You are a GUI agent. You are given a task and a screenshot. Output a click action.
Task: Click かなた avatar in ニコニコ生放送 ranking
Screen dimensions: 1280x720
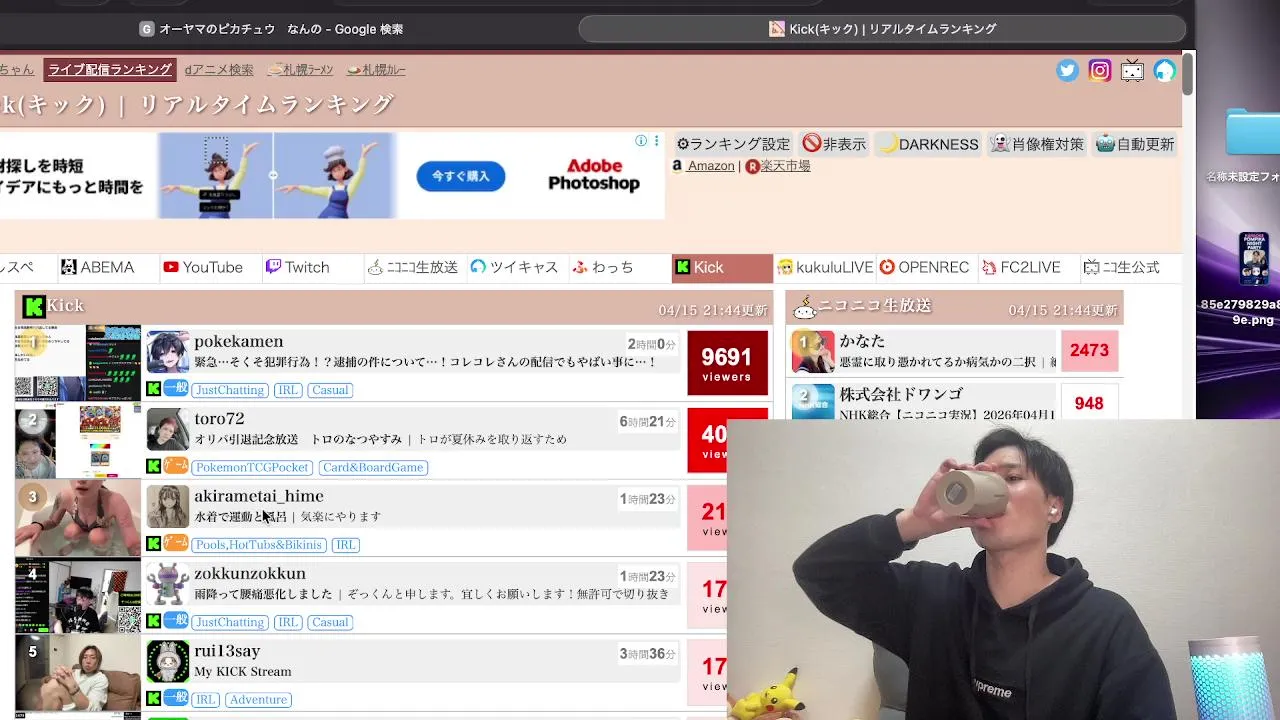[x=813, y=351]
